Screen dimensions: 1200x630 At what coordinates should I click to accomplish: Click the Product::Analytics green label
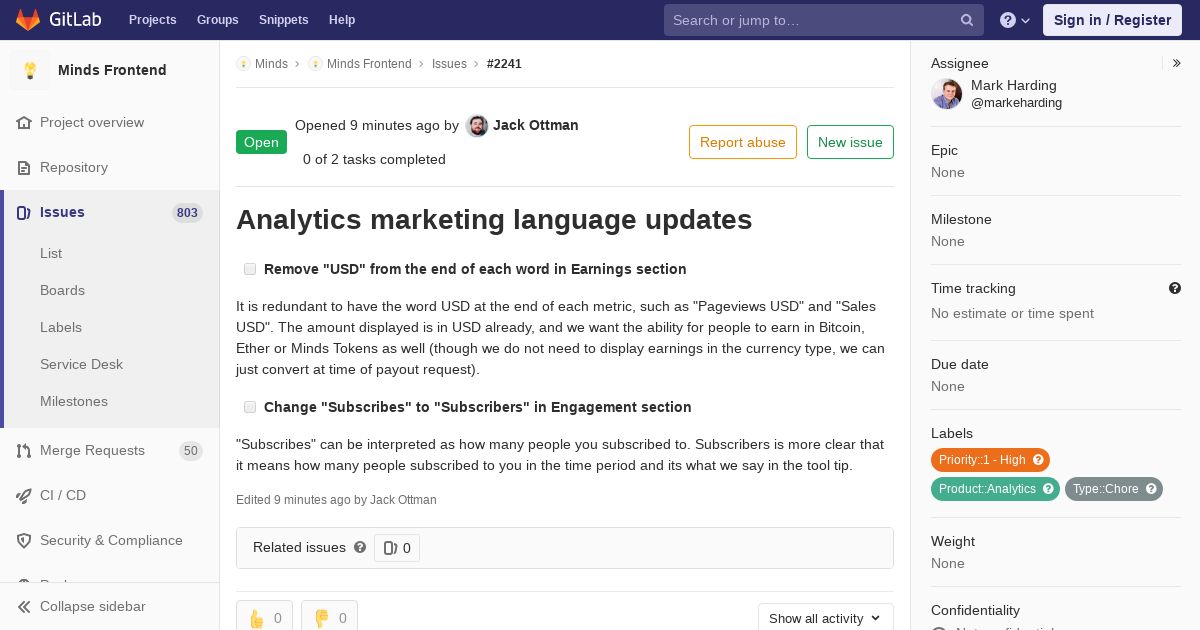[x=995, y=489]
